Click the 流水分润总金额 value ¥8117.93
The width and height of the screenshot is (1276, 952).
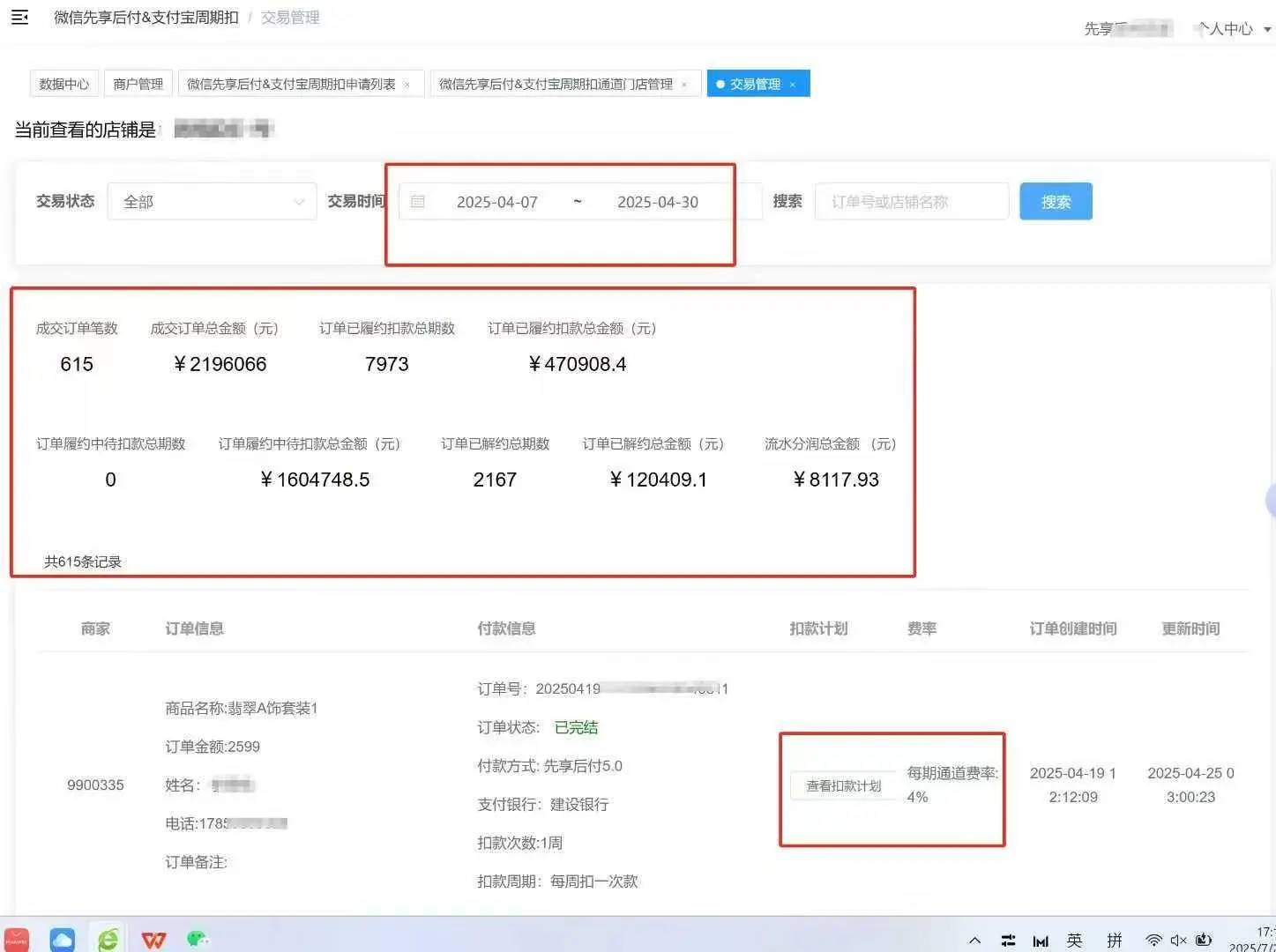836,480
